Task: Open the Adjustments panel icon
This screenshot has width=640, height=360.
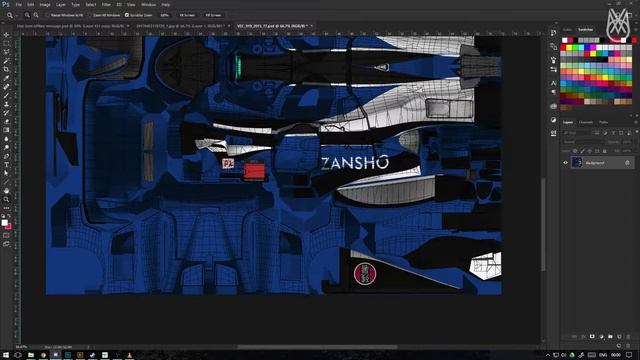Action: pyautogui.click(x=553, y=120)
